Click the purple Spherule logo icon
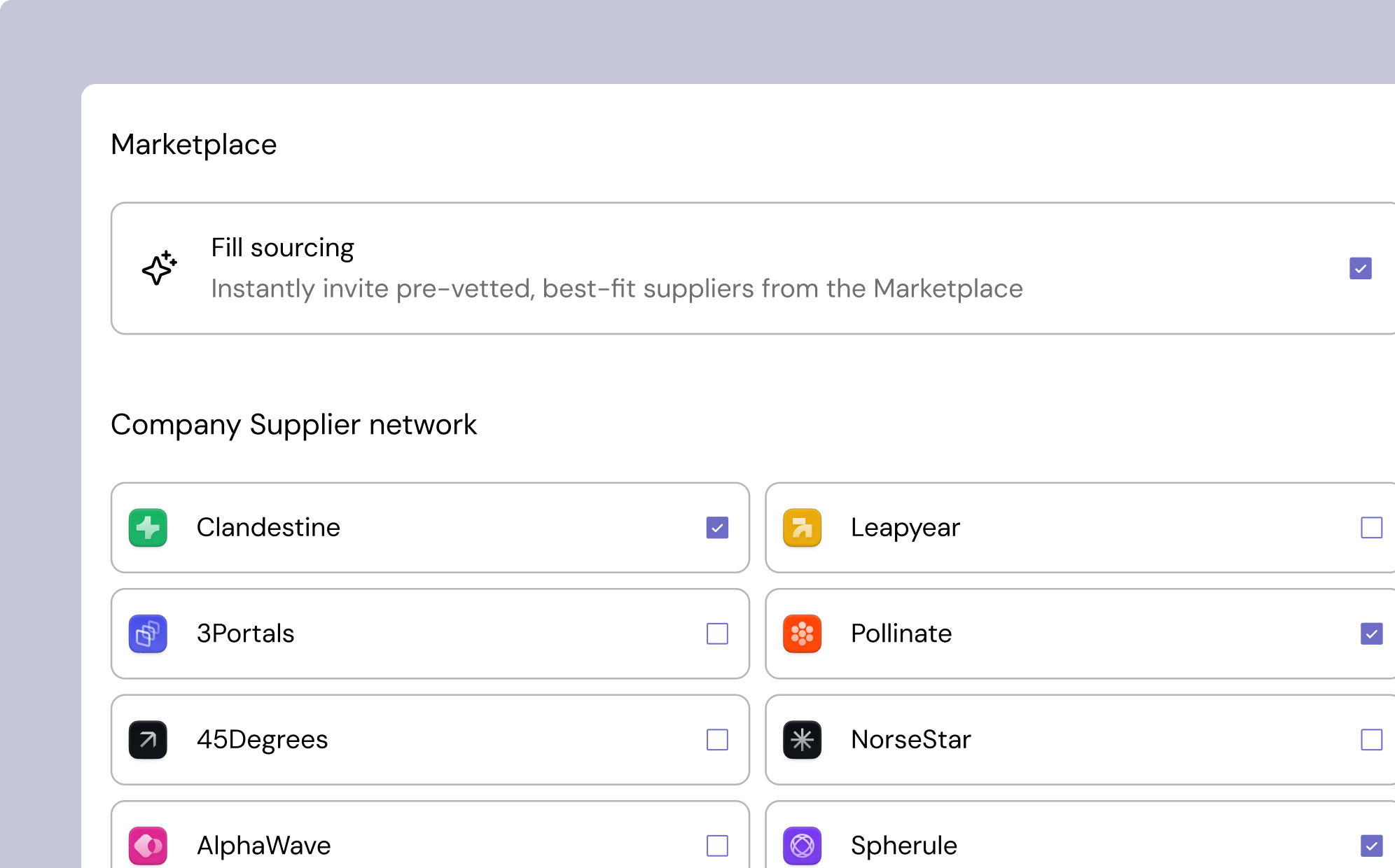 [802, 846]
